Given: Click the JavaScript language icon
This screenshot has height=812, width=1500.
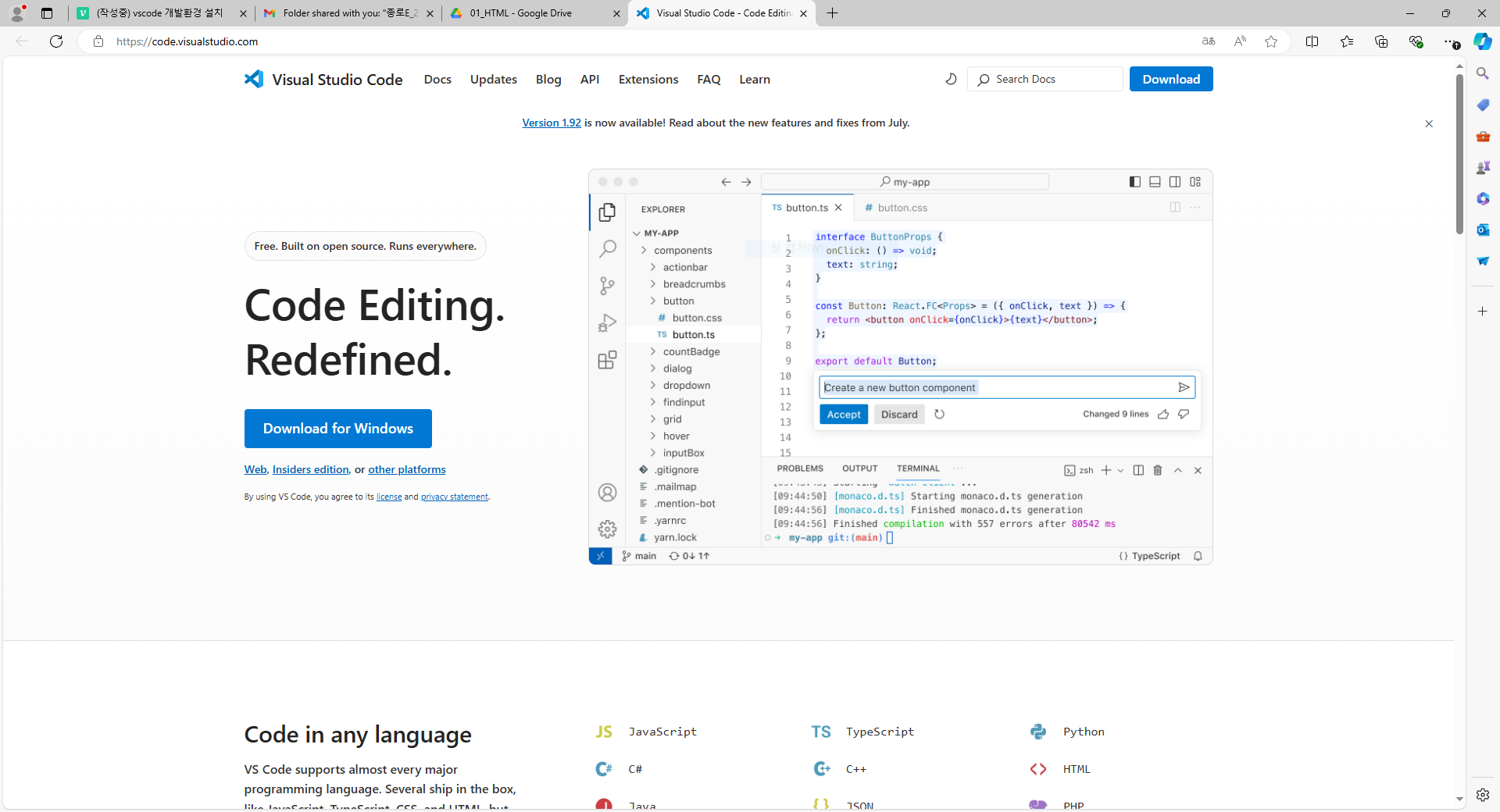Looking at the screenshot, I should [603, 732].
